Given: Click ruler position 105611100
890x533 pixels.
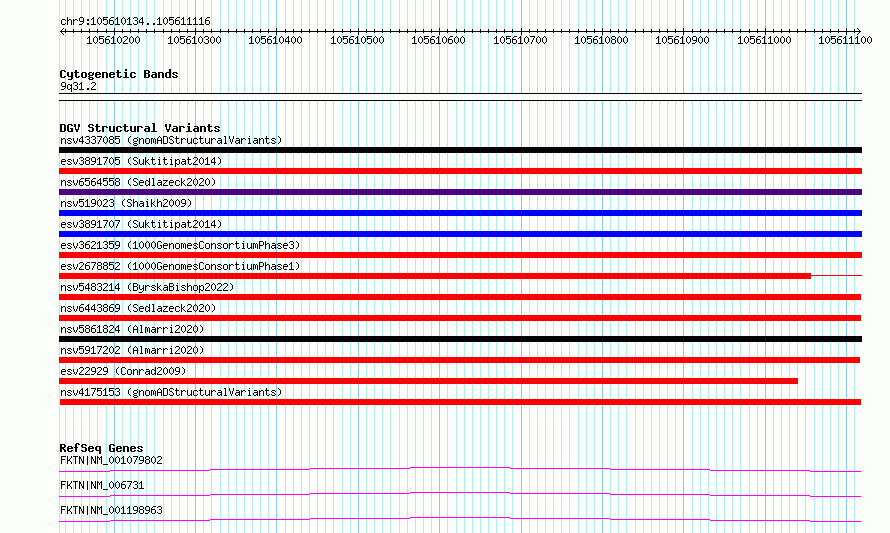Looking at the screenshot, I should [x=845, y=40].
